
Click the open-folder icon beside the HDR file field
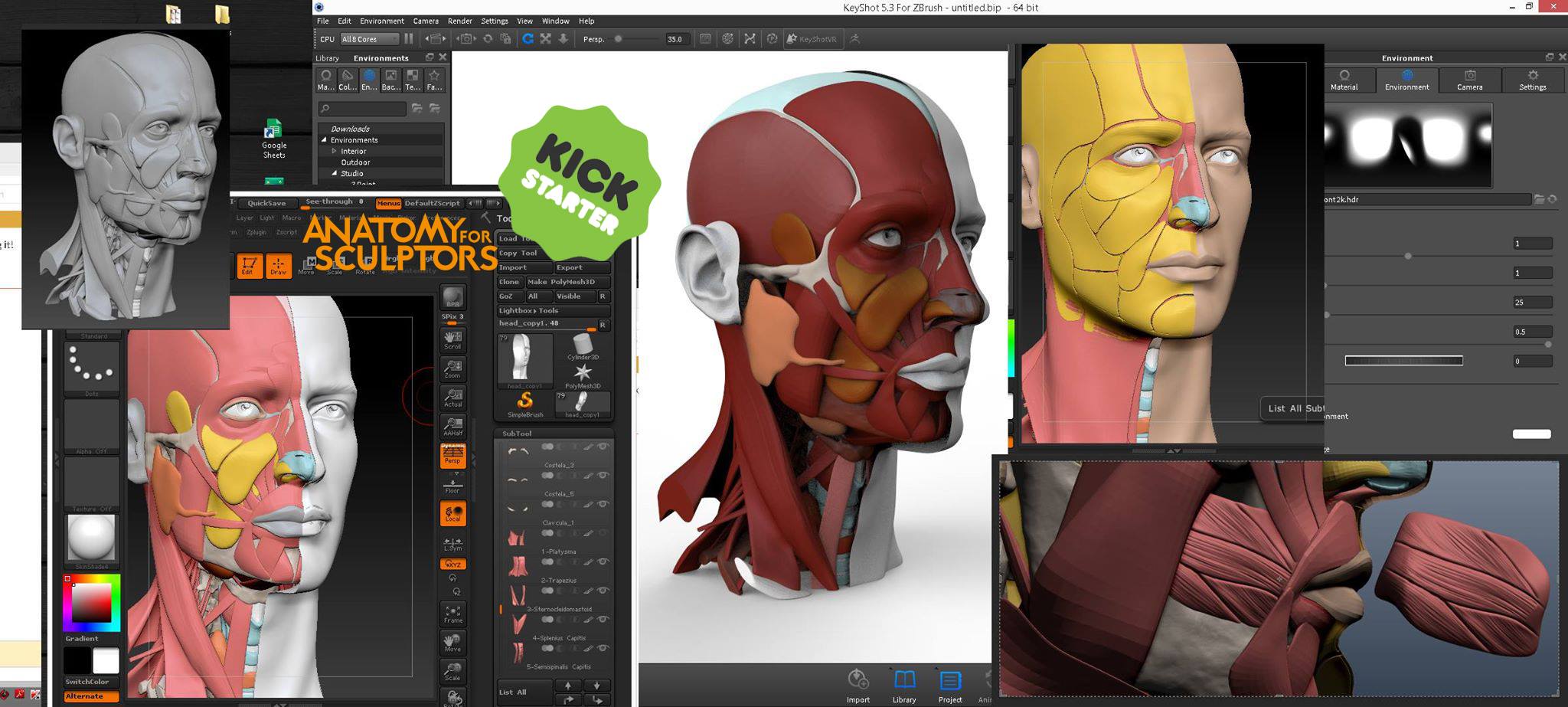coord(1539,199)
